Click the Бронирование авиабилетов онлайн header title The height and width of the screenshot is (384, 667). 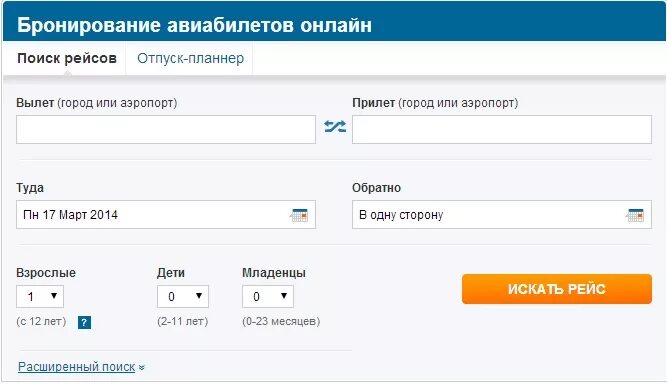coord(194,25)
